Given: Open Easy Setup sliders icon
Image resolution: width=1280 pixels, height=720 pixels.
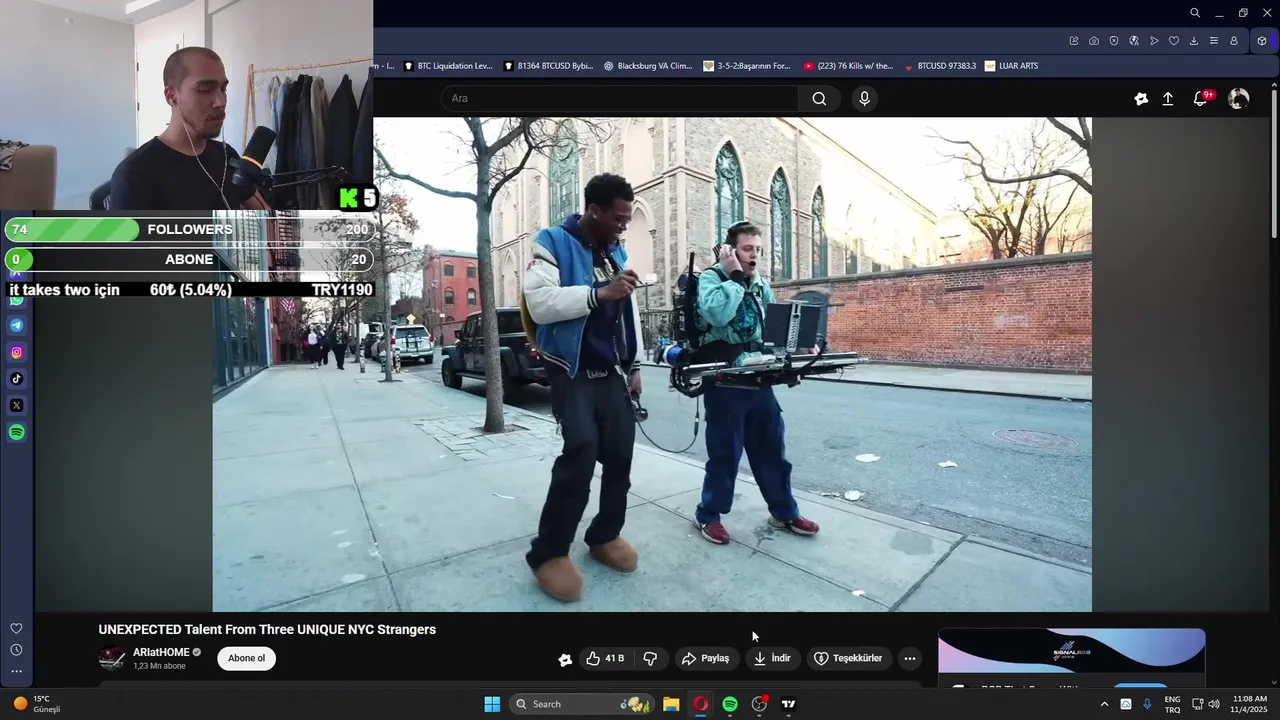Looking at the screenshot, I should (x=1214, y=41).
